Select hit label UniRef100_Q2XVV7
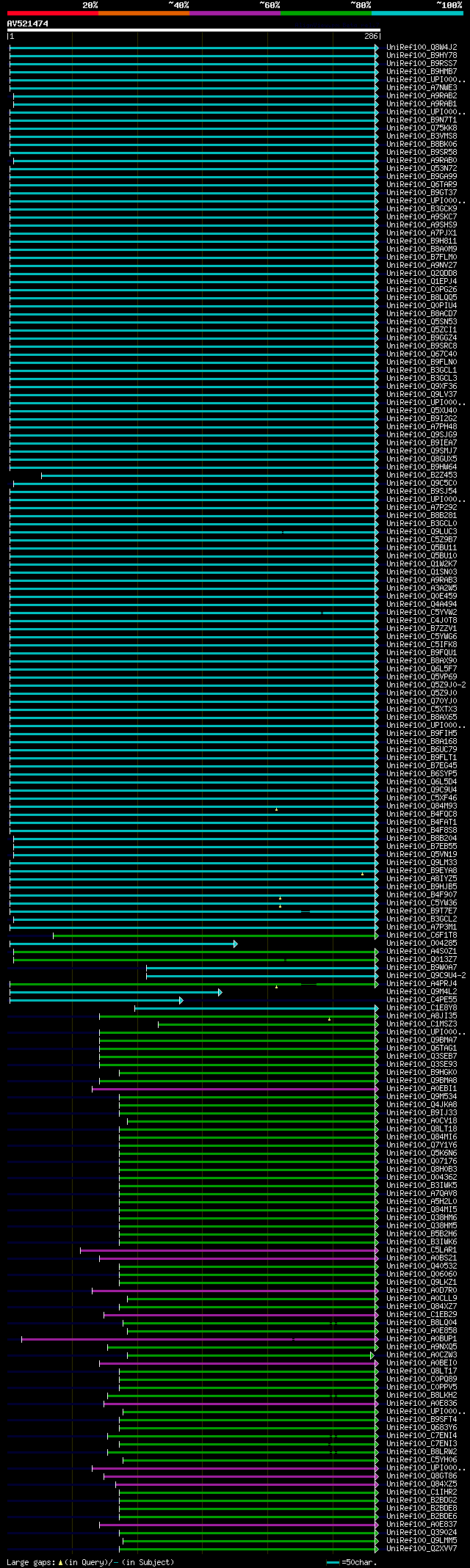 [x=422, y=1548]
